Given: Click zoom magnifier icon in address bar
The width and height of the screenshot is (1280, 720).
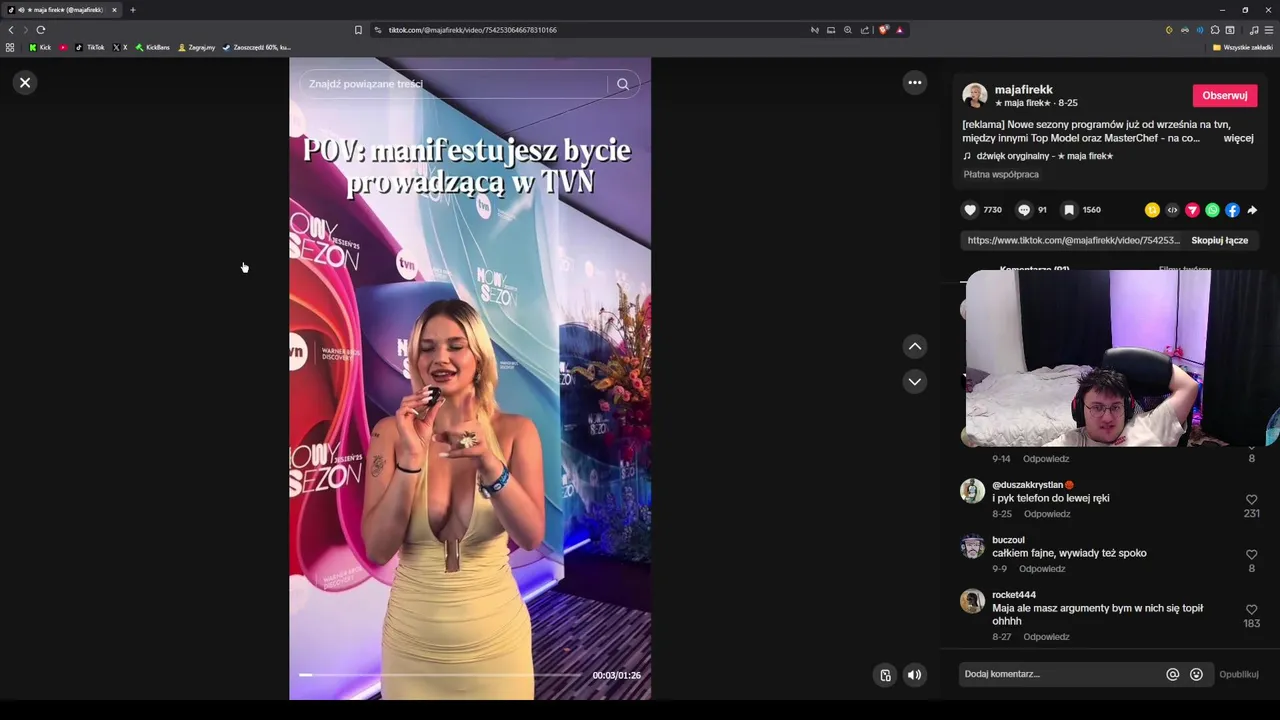Looking at the screenshot, I should [x=848, y=30].
